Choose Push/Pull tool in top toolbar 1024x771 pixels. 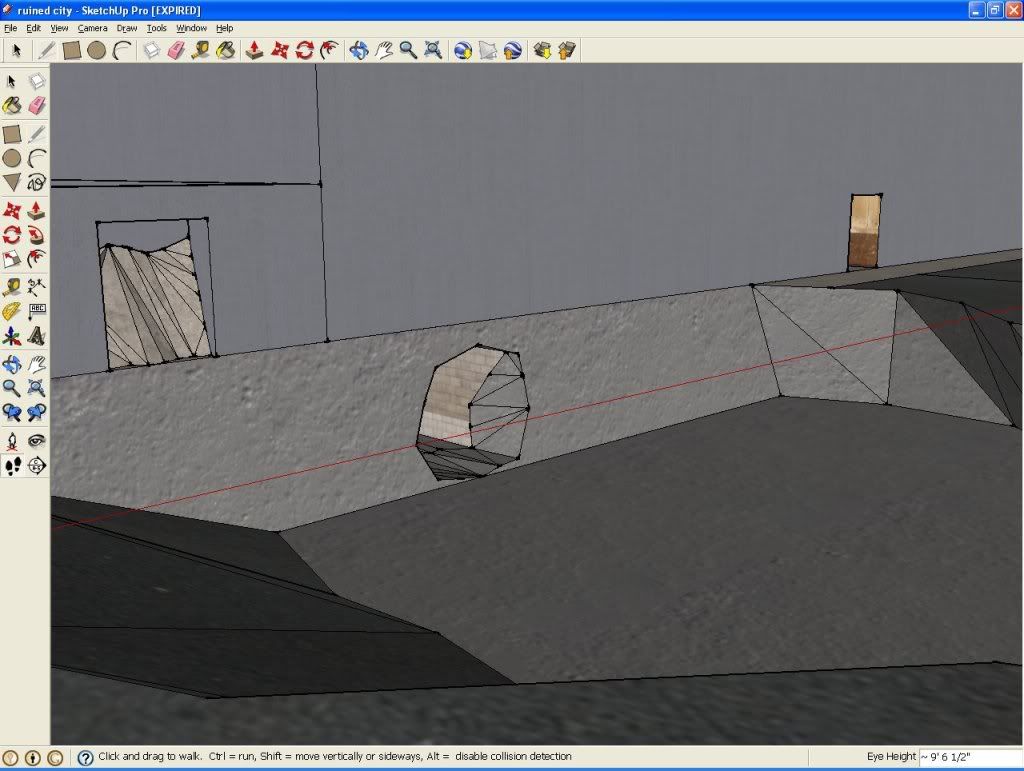(255, 50)
